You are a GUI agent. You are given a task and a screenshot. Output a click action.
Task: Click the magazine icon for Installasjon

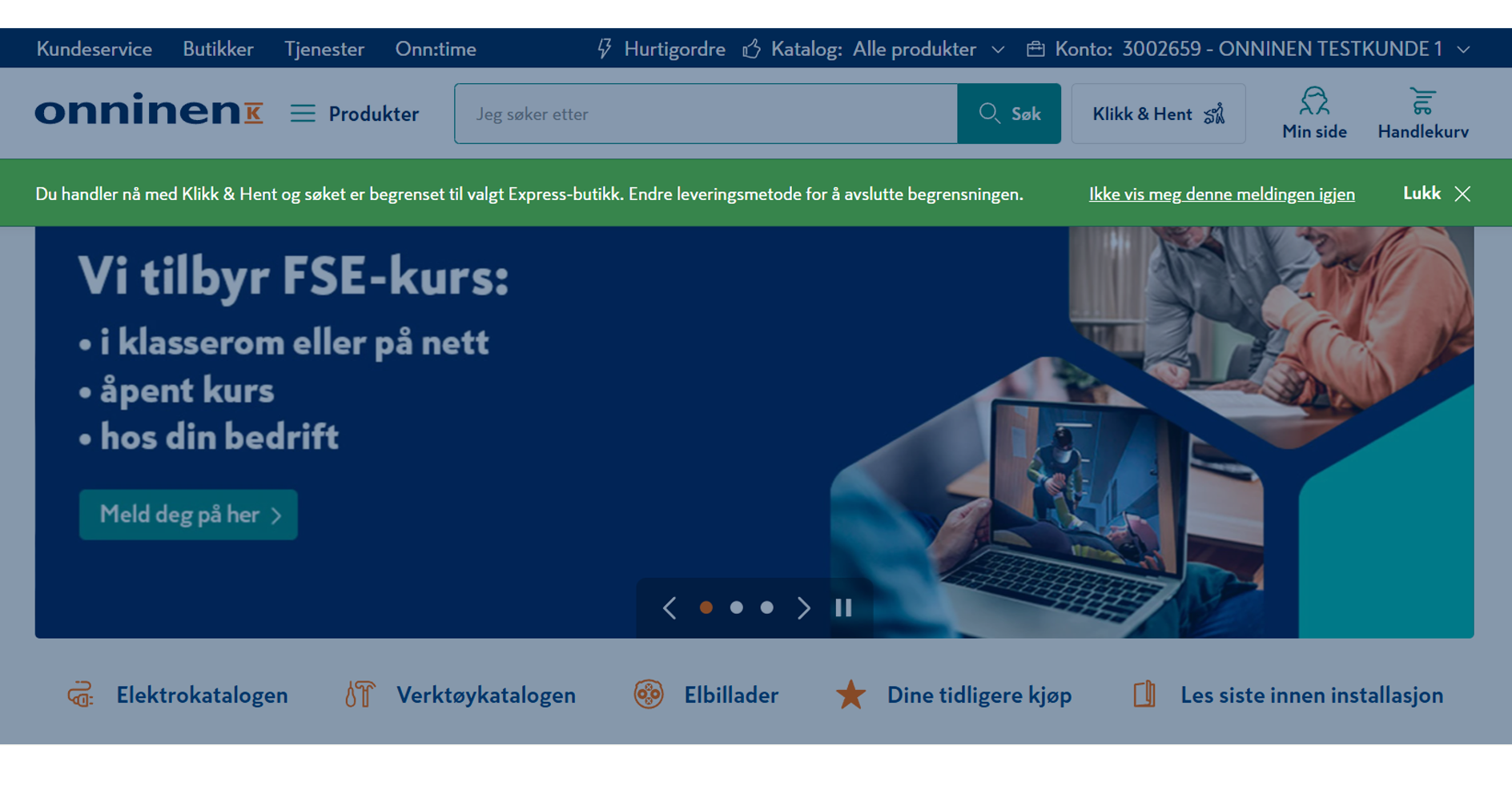1144,694
